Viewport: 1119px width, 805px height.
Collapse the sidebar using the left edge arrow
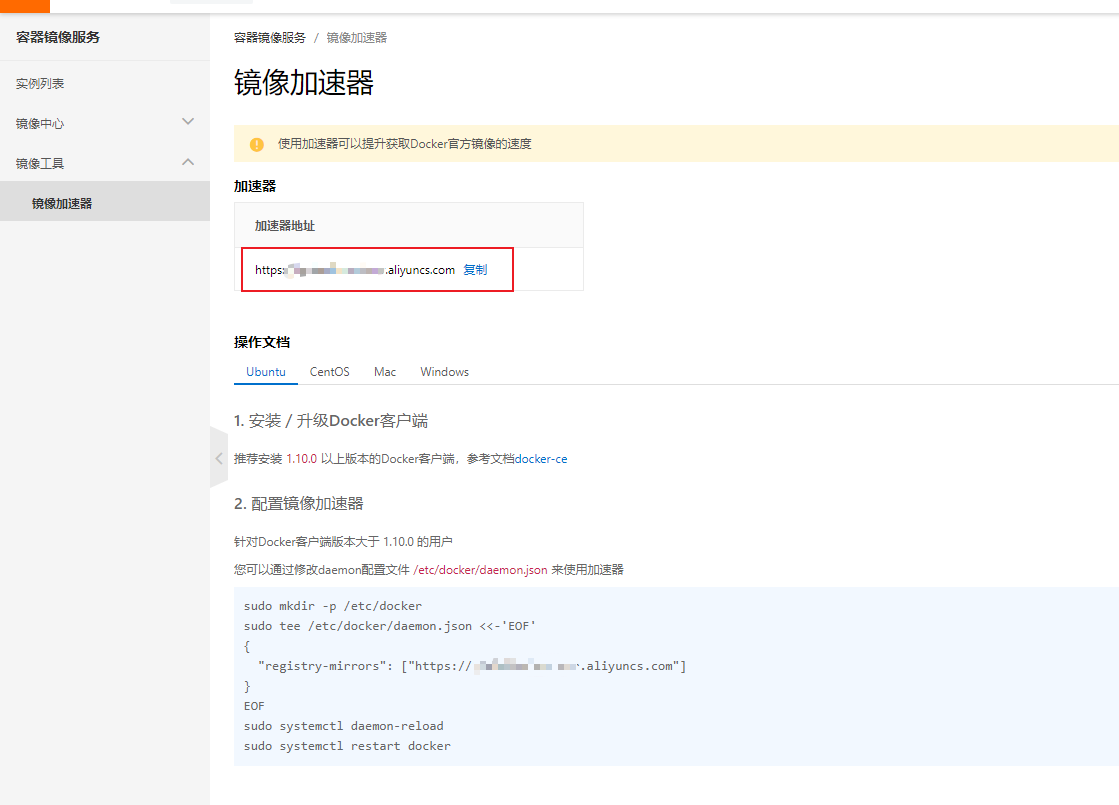219,458
